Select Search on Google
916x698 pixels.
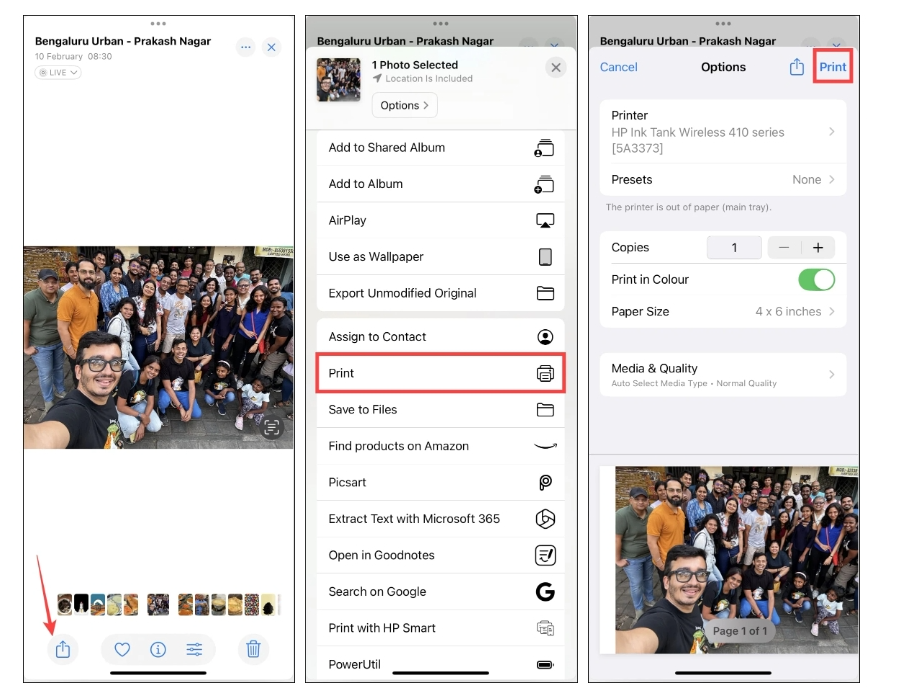(x=440, y=592)
